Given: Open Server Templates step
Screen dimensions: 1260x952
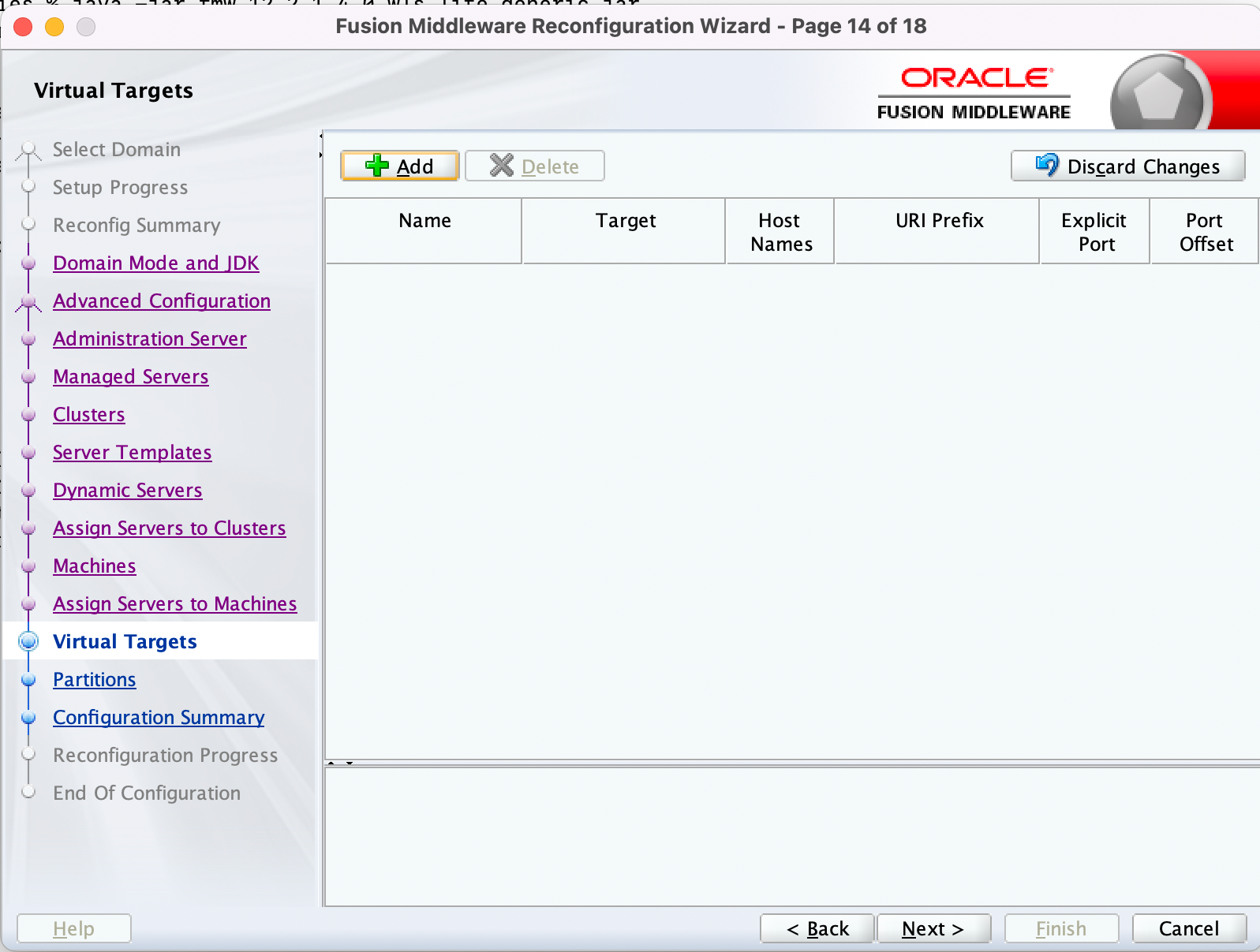Looking at the screenshot, I should [x=132, y=452].
